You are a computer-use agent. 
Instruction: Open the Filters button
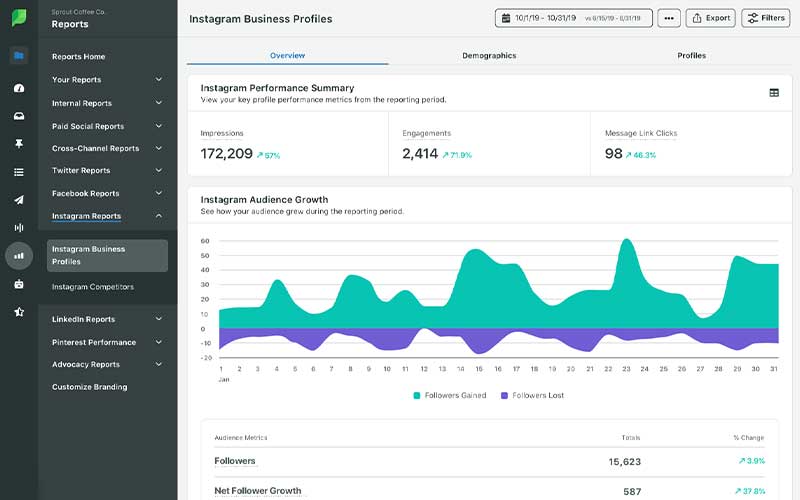765,18
